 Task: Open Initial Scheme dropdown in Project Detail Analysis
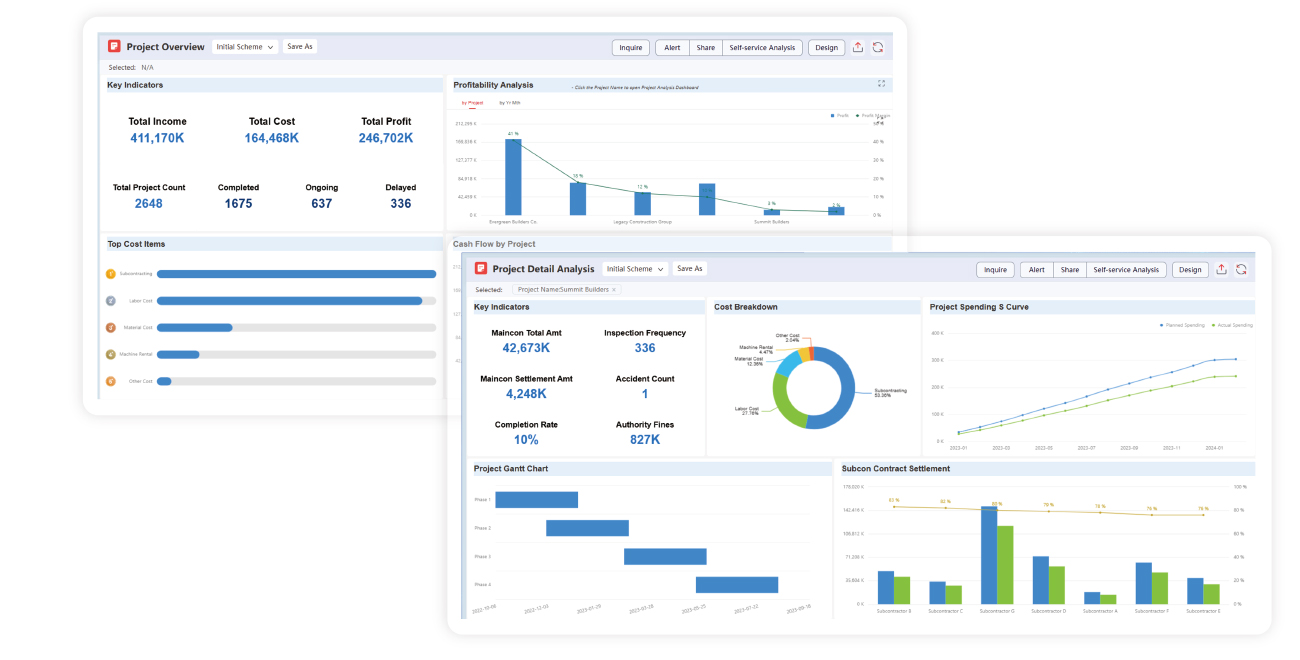coord(635,269)
